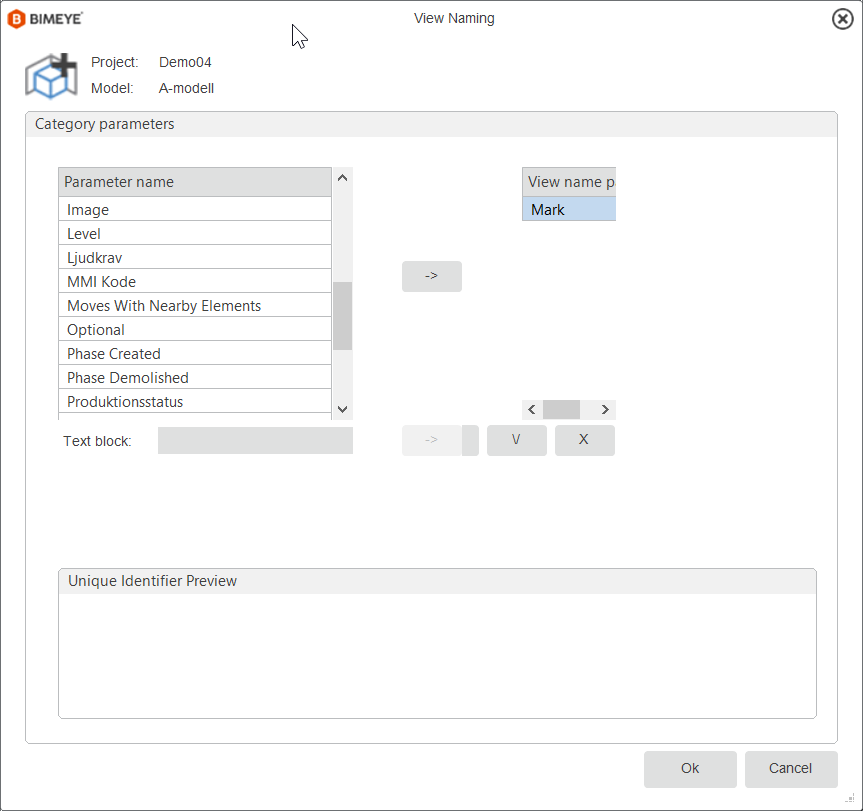
Task: Click the BIMEYE logo icon
Action: [17, 19]
